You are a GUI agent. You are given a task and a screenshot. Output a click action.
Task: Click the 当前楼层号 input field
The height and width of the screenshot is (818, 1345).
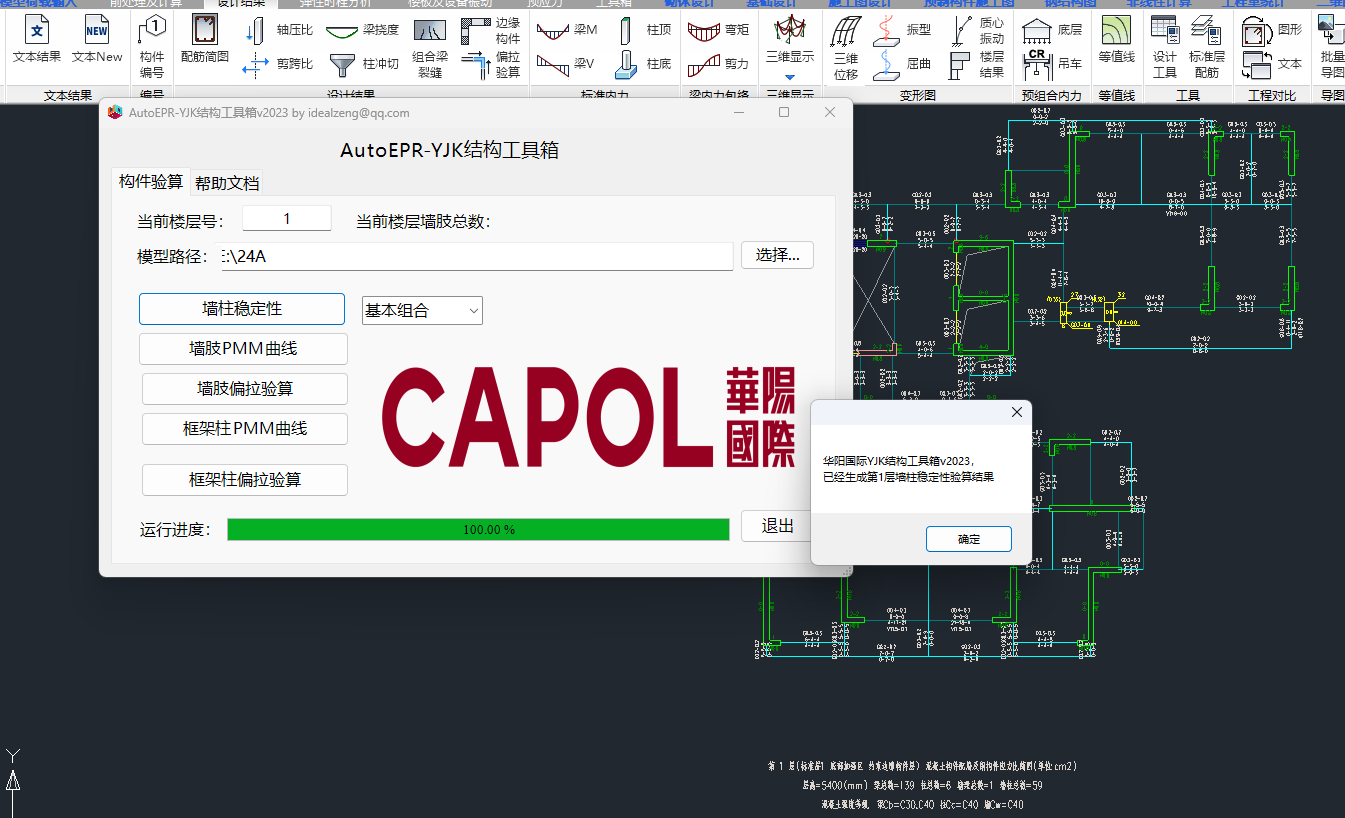tap(286, 219)
